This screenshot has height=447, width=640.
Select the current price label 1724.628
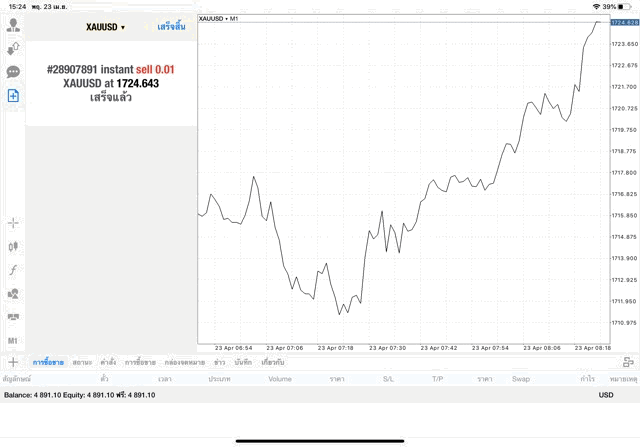(x=624, y=22)
